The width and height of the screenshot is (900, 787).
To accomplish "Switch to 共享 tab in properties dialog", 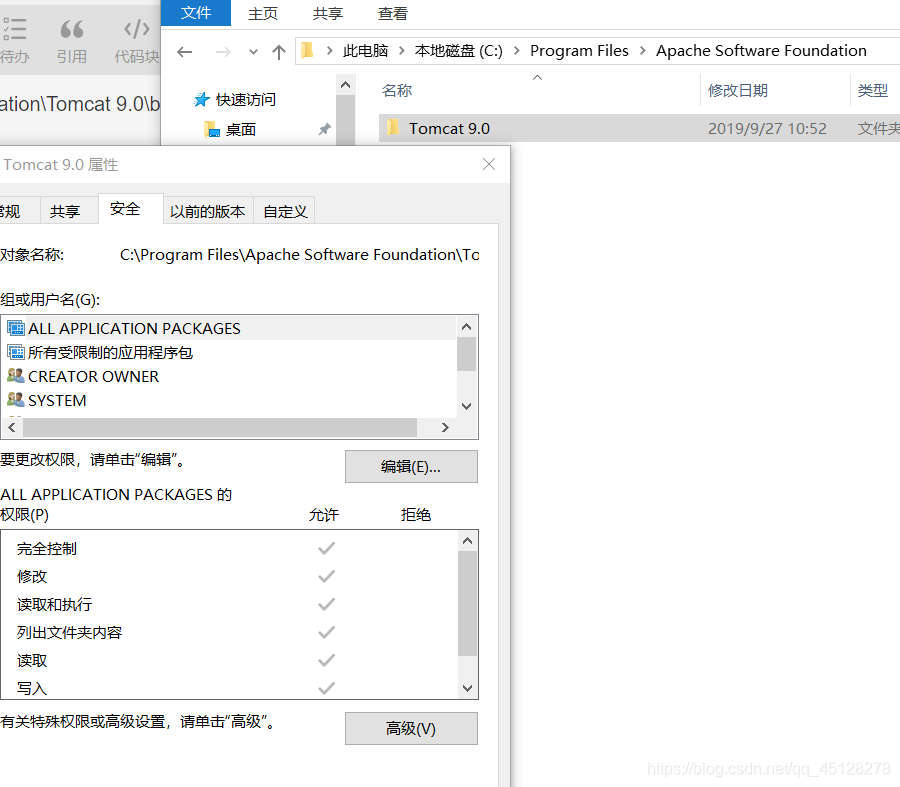I will click(x=65, y=211).
